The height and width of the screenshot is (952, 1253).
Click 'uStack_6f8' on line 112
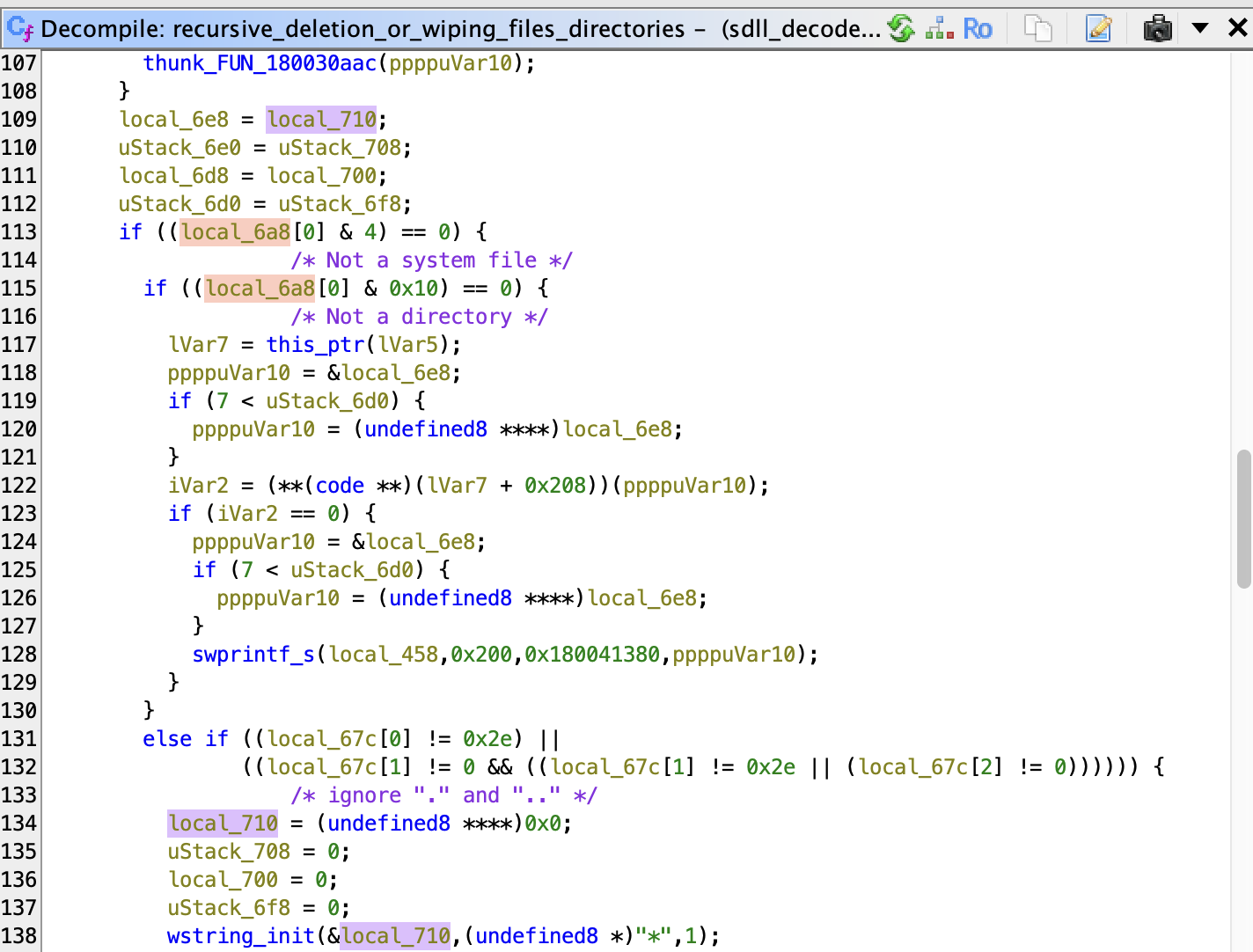[x=340, y=204]
